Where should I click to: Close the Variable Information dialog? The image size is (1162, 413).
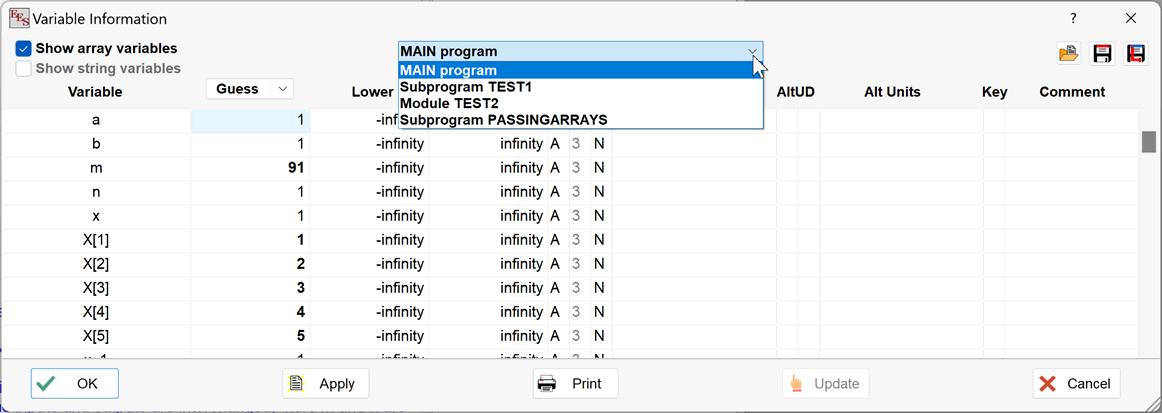pyautogui.click(x=1131, y=19)
